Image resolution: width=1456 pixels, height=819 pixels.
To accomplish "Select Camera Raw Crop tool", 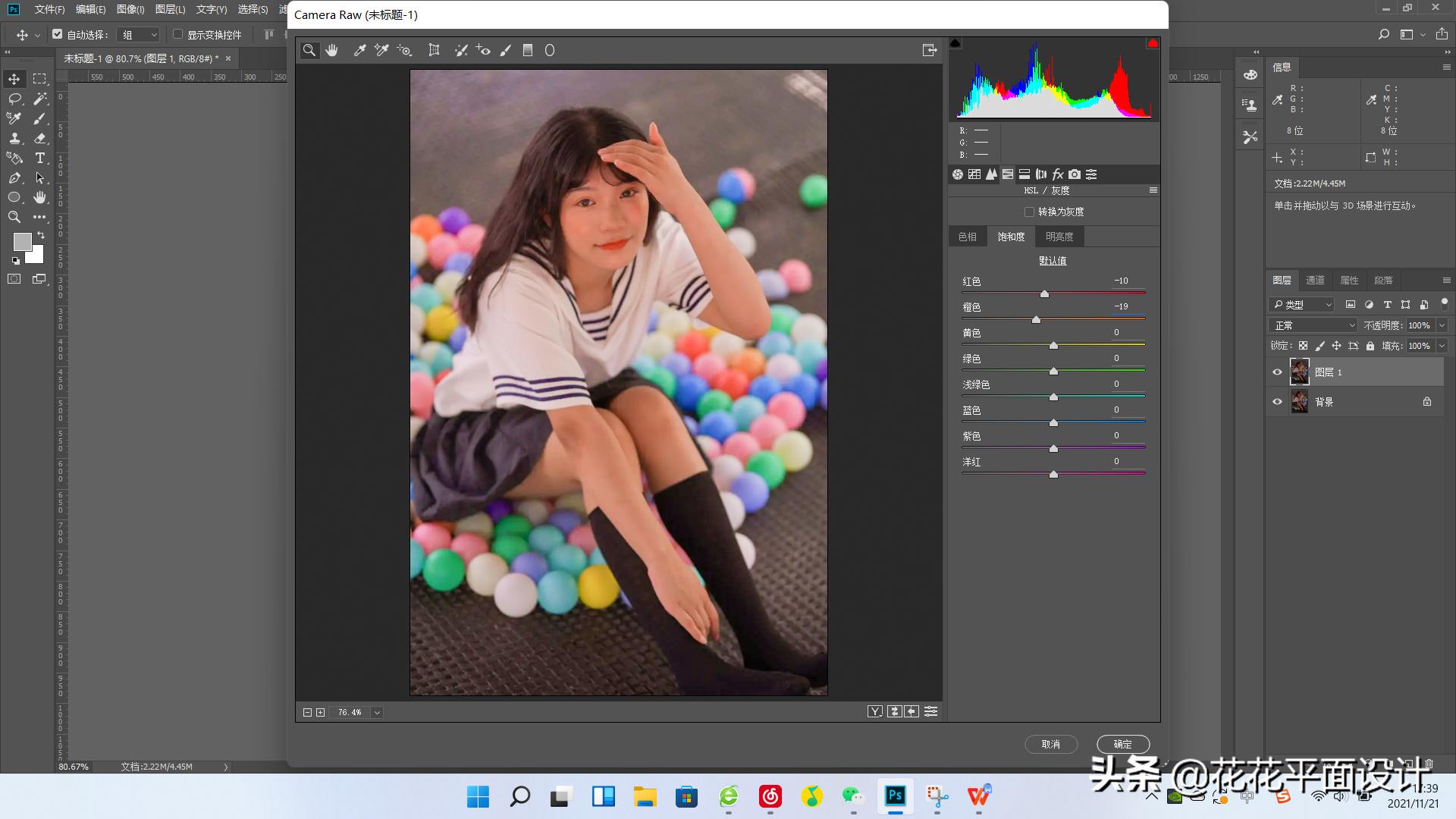I will click(434, 50).
